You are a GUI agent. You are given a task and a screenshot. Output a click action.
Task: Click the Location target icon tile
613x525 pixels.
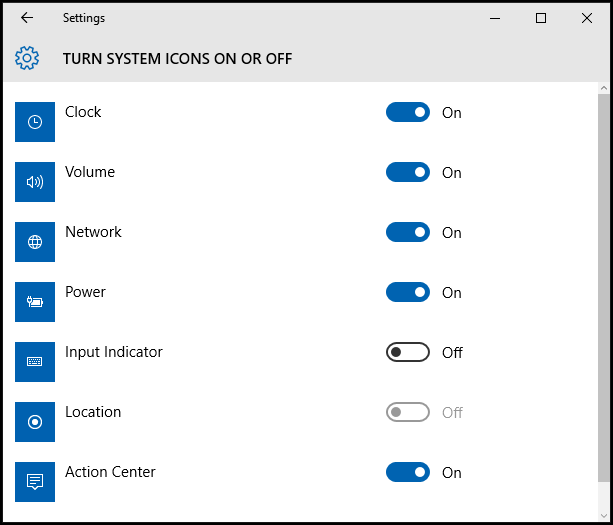pos(35,422)
